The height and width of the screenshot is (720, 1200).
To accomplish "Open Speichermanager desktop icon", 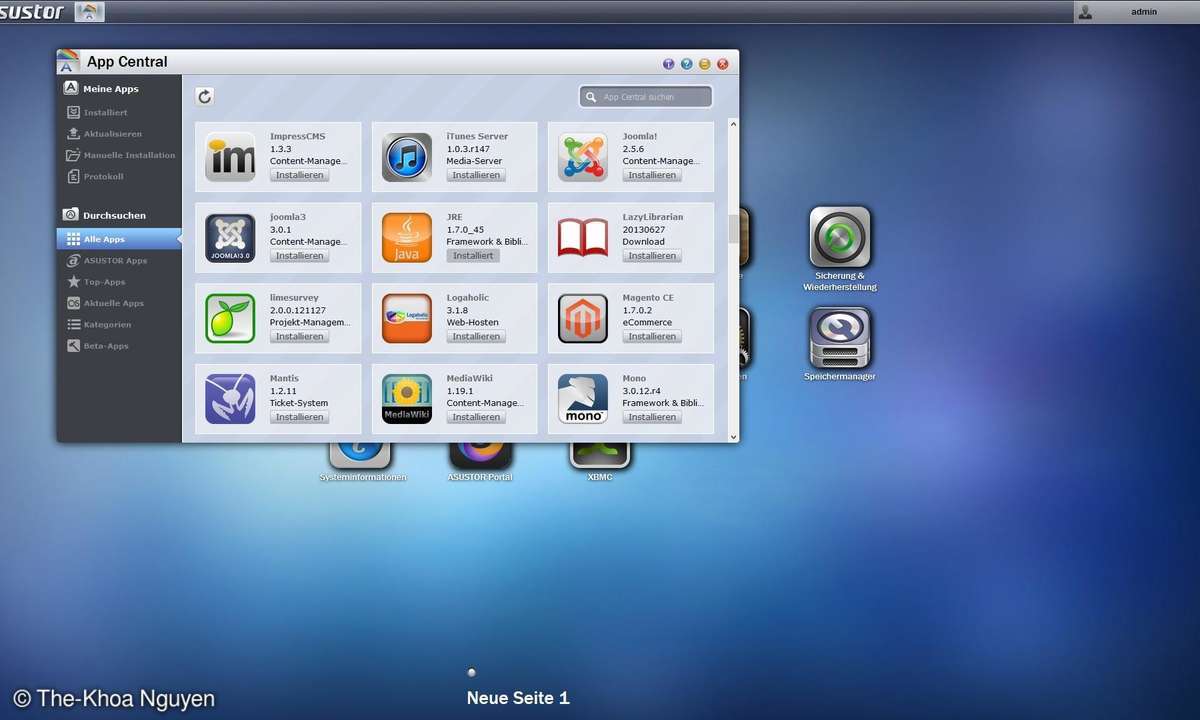I will [x=840, y=338].
